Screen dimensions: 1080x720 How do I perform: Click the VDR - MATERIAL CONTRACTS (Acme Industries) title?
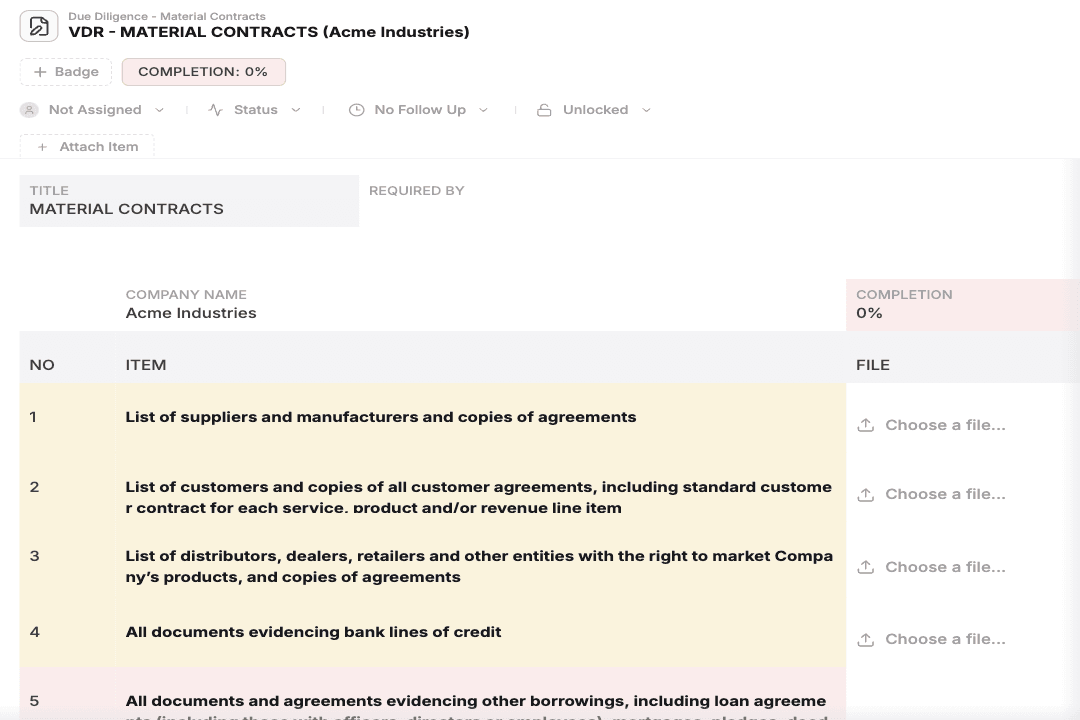[x=269, y=32]
